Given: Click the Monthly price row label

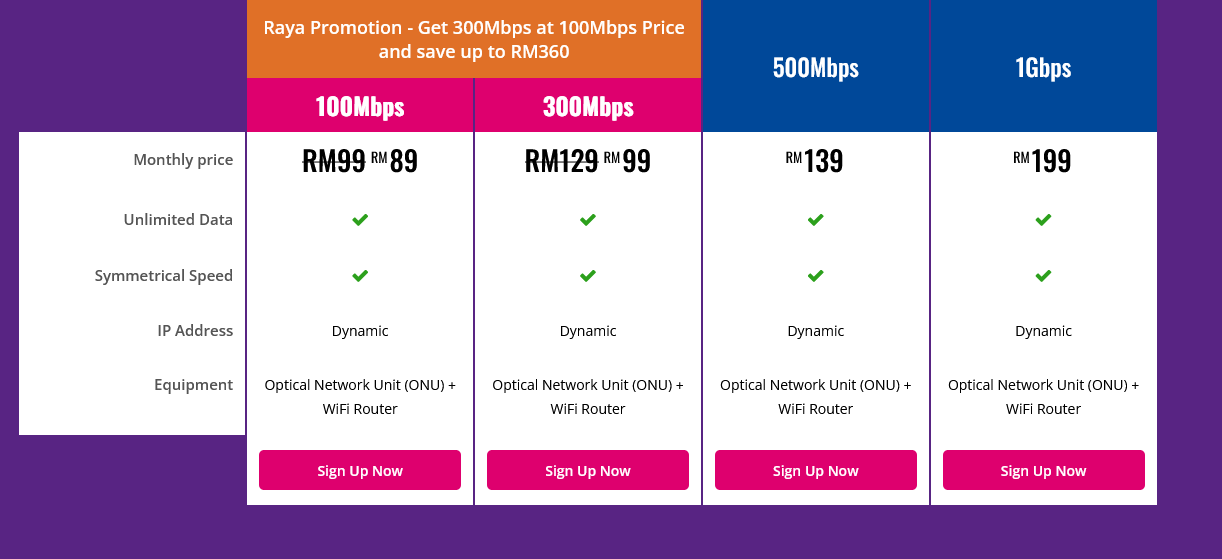Looking at the screenshot, I should point(183,160).
